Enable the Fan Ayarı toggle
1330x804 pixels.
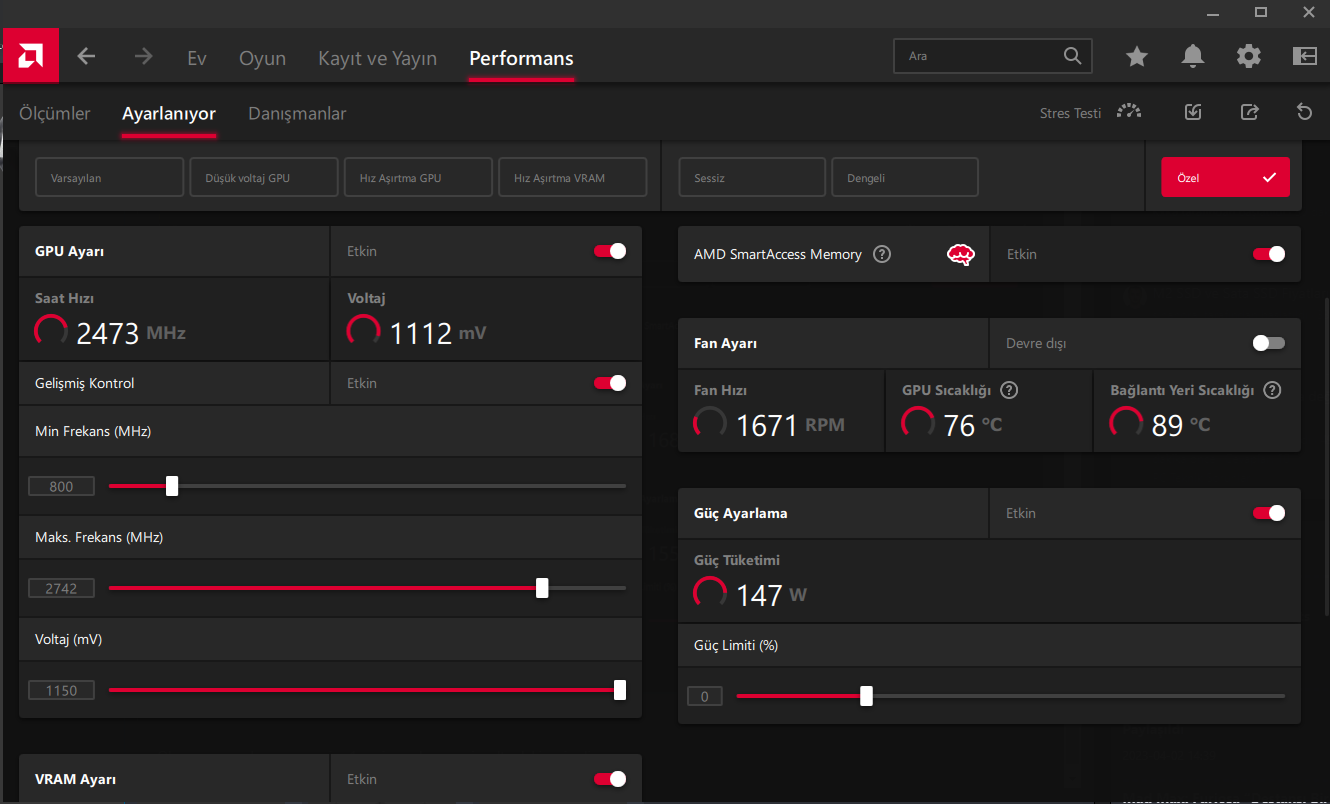(x=1269, y=343)
